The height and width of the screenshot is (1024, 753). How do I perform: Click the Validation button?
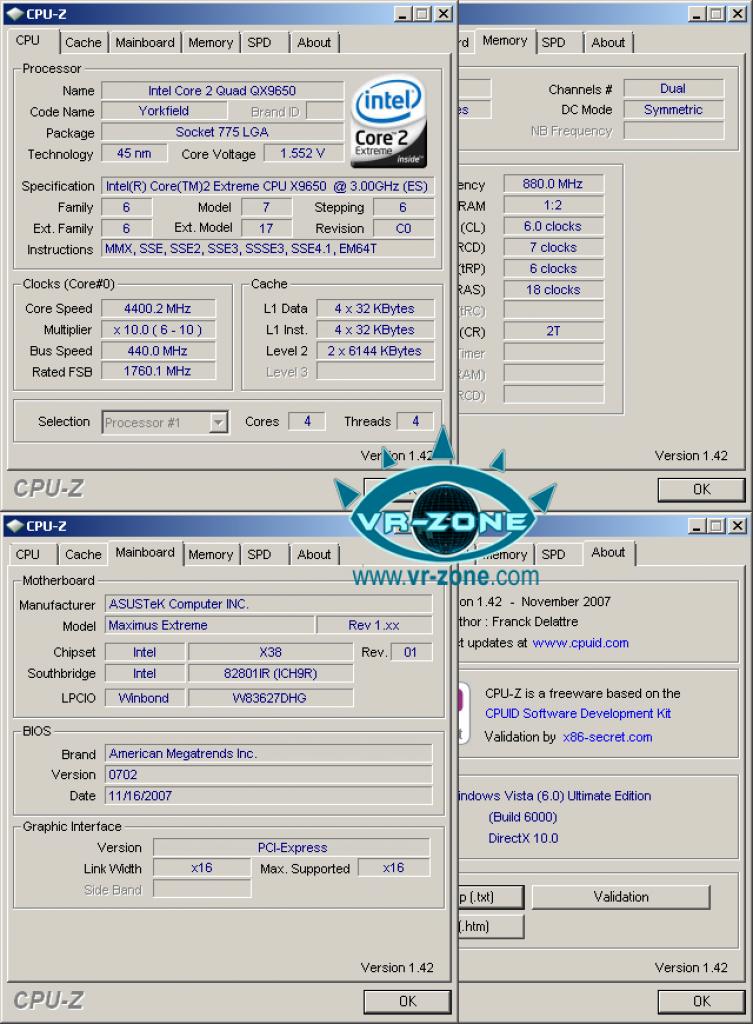pyautogui.click(x=621, y=897)
